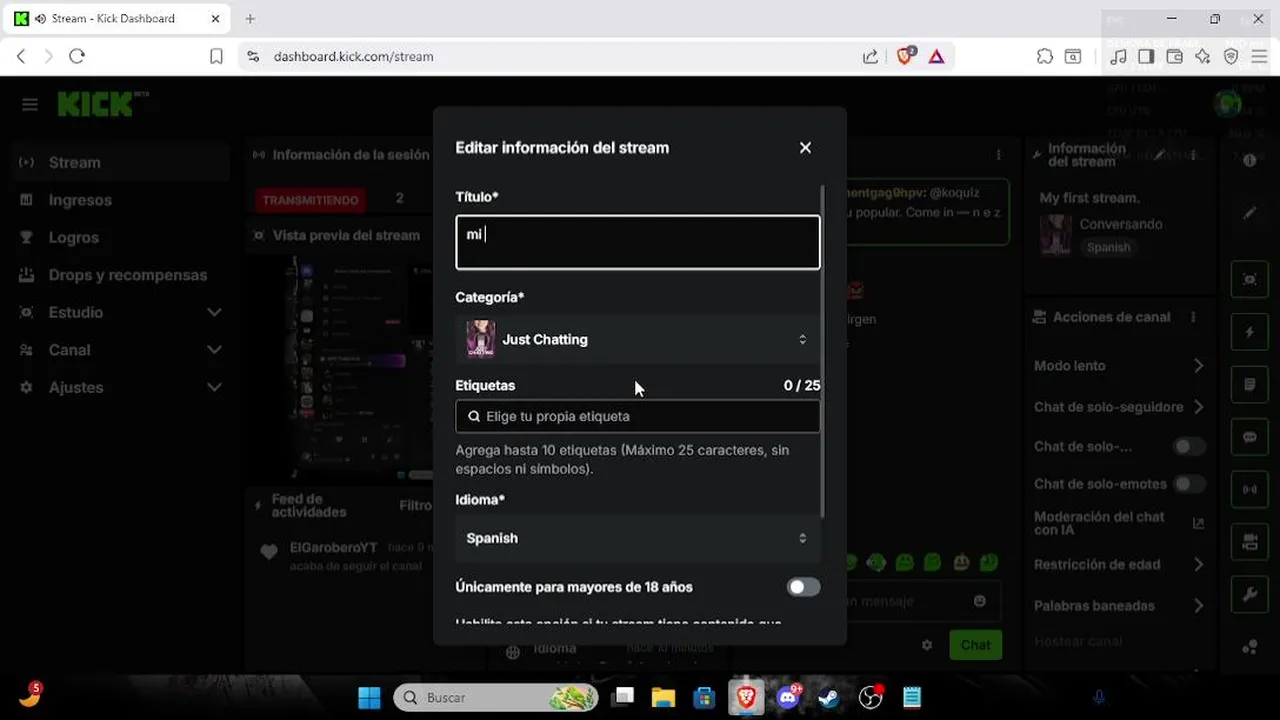Click the lightning bolt quick actions icon
The width and height of the screenshot is (1280, 720).
[x=1250, y=332]
